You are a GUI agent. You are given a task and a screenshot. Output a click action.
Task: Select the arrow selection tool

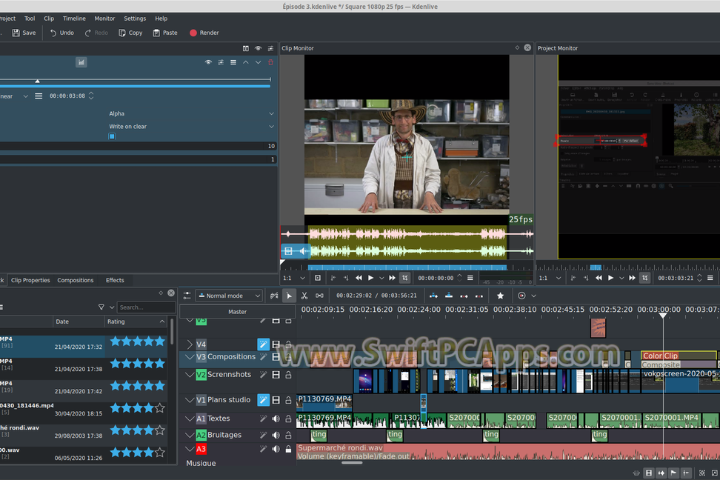[289, 296]
